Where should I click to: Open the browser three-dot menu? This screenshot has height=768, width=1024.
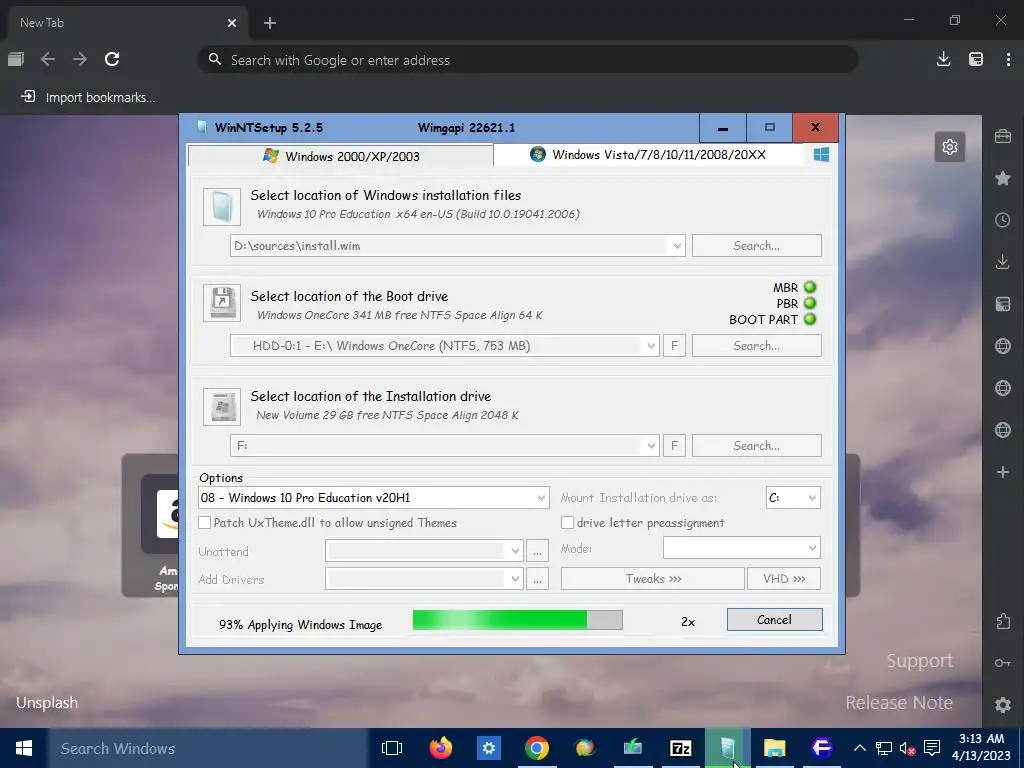click(1008, 59)
